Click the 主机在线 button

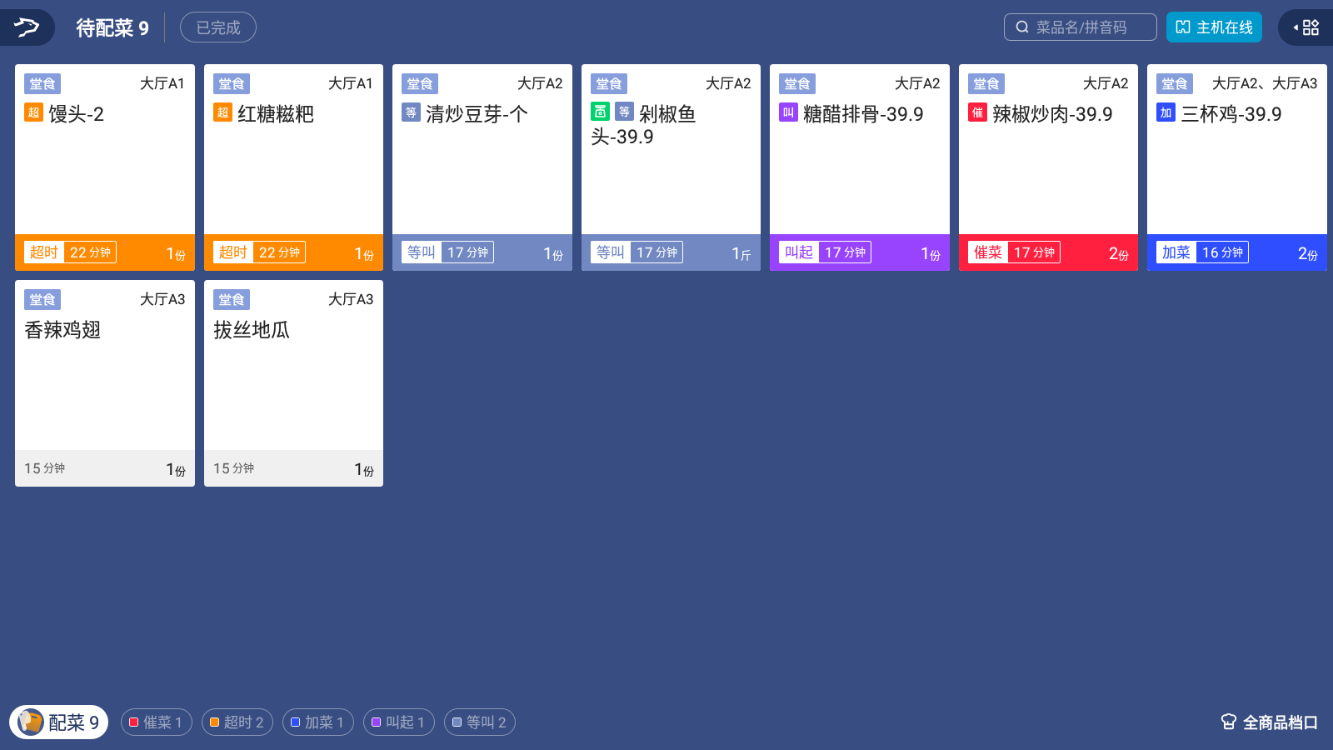(1214, 27)
